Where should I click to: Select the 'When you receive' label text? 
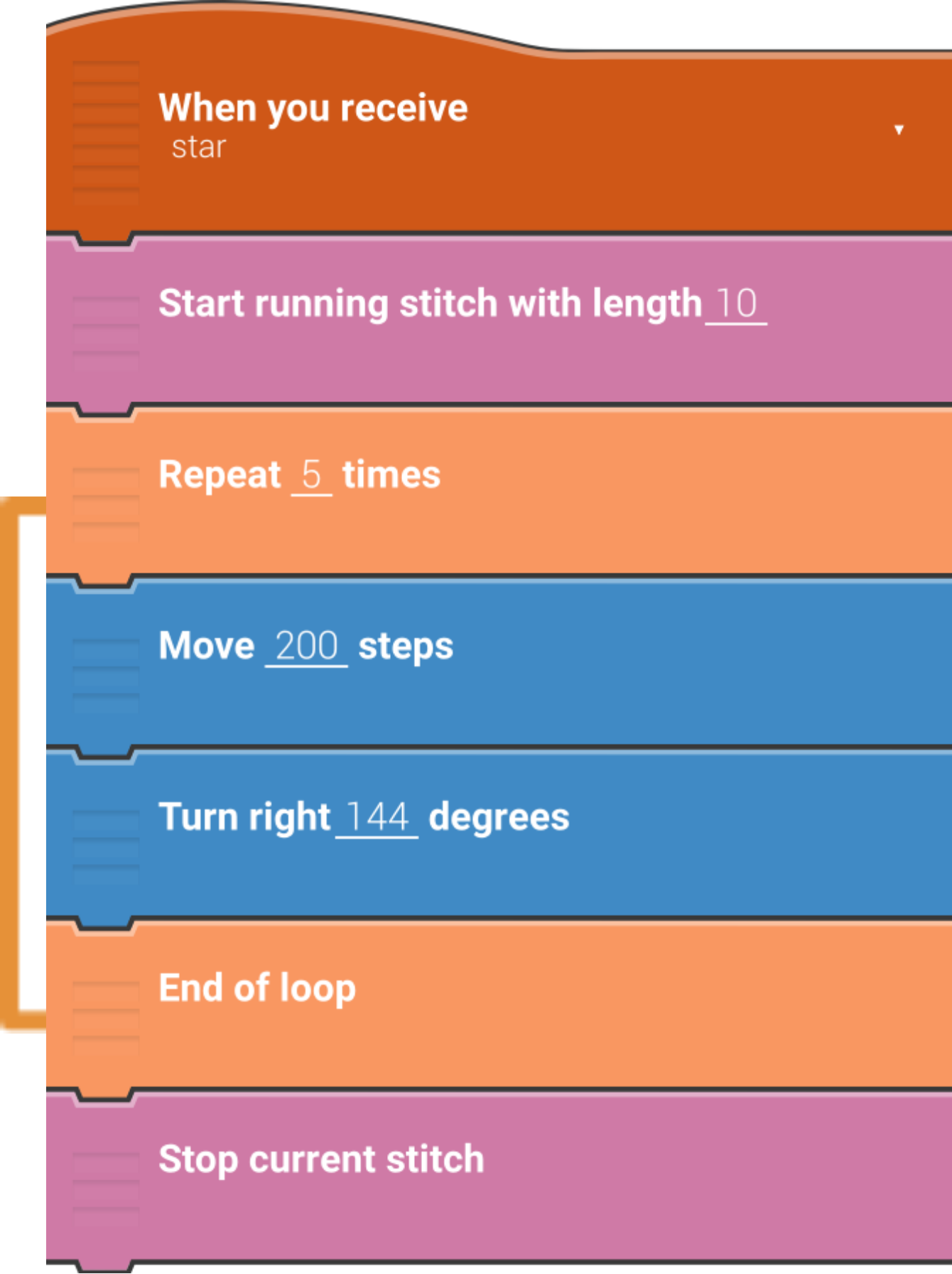point(313,108)
